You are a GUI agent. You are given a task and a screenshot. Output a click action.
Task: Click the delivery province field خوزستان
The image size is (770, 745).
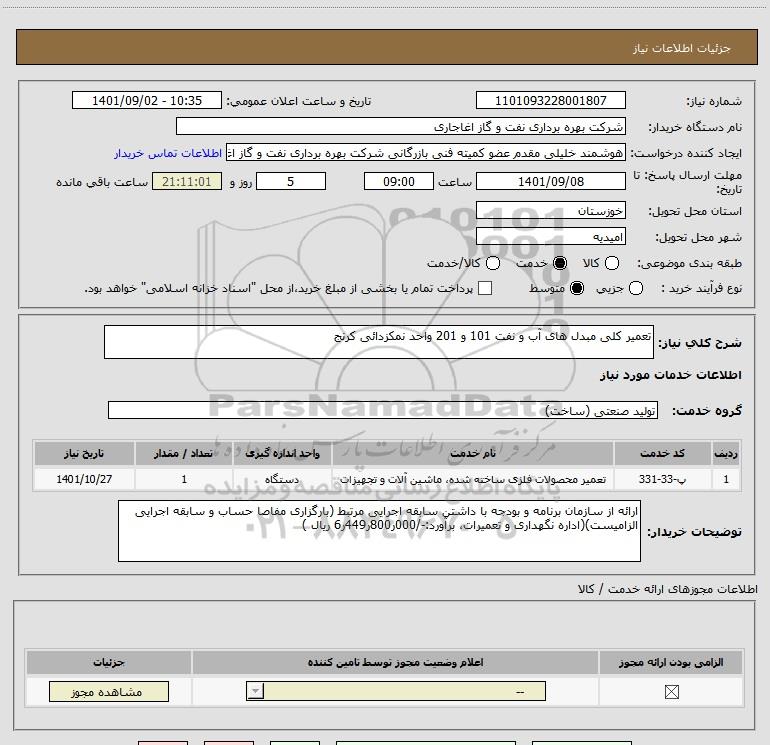[550, 211]
